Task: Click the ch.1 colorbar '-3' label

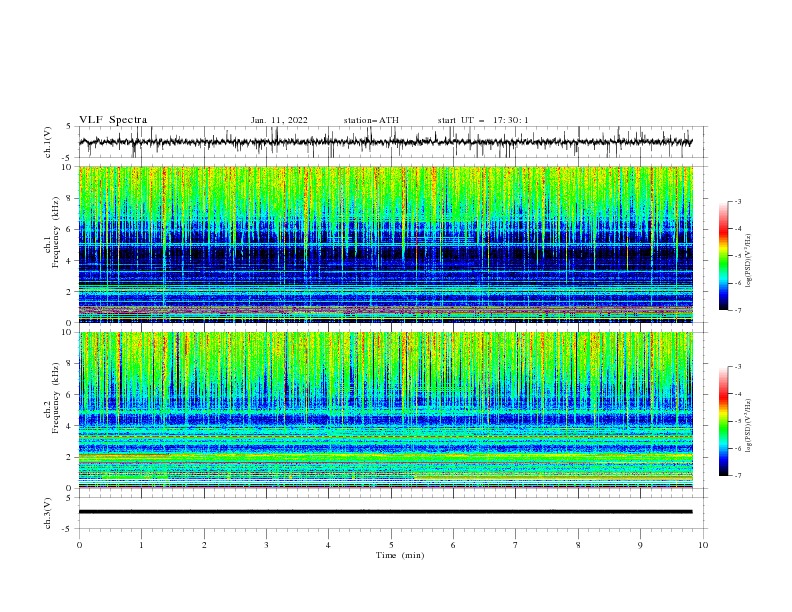Action: (x=737, y=201)
